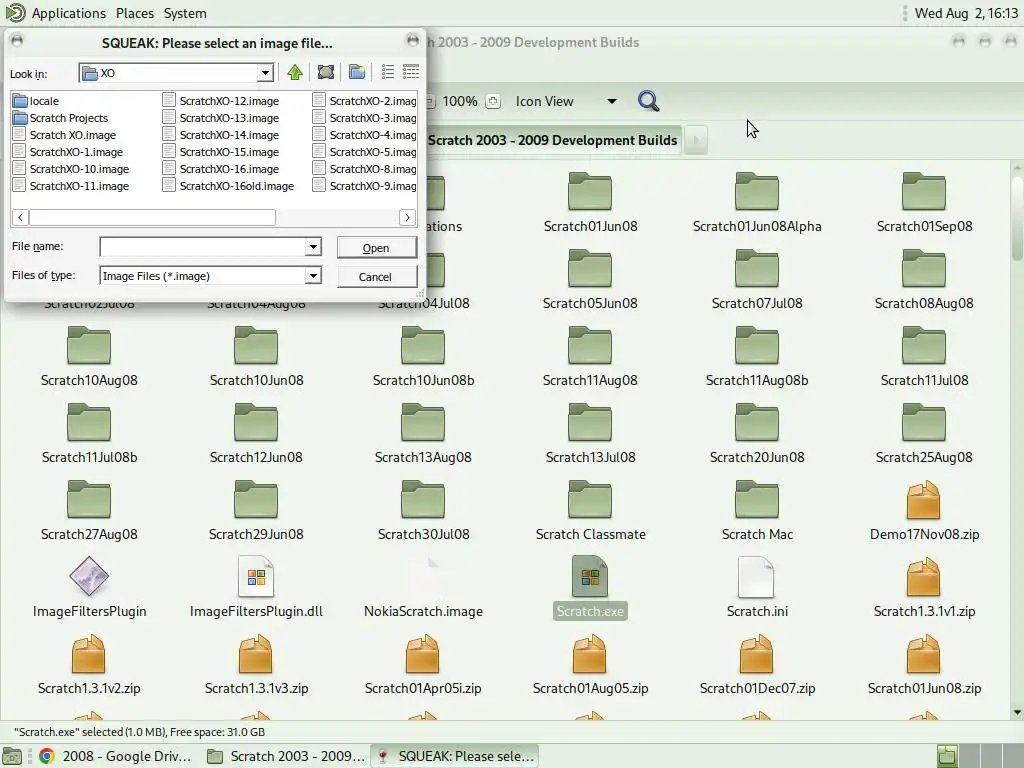Click the vertical scrollbar in file manager
Screen dimensions: 1024x768
[1017, 219]
